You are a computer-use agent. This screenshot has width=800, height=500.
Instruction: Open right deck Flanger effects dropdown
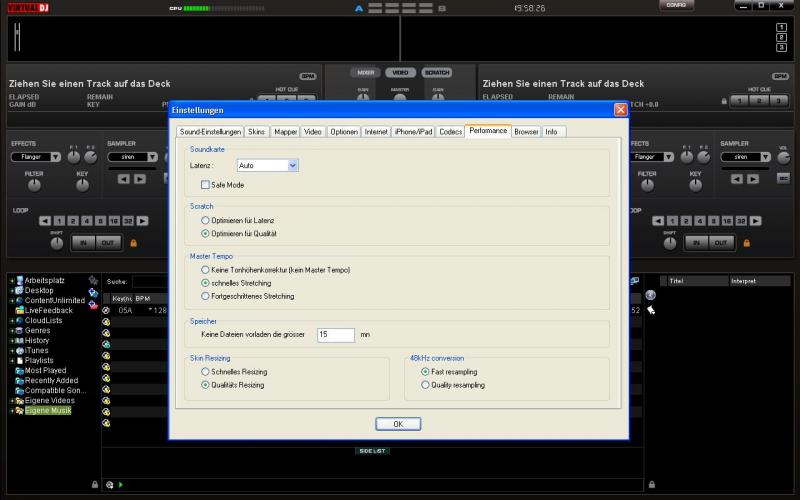[668, 157]
